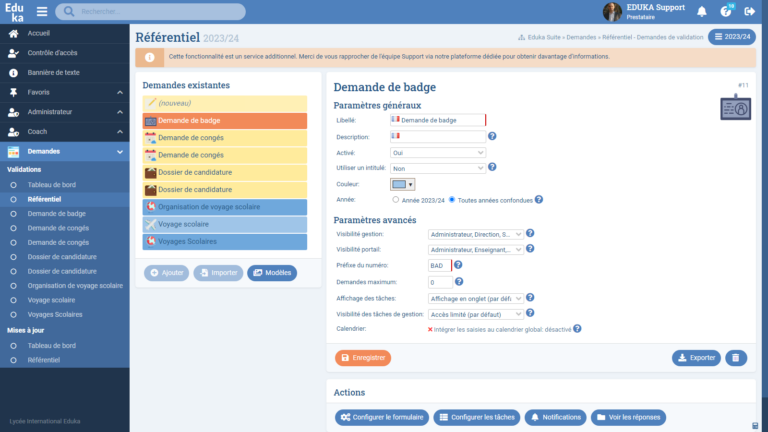Click Voir les réponses button

coord(628,417)
